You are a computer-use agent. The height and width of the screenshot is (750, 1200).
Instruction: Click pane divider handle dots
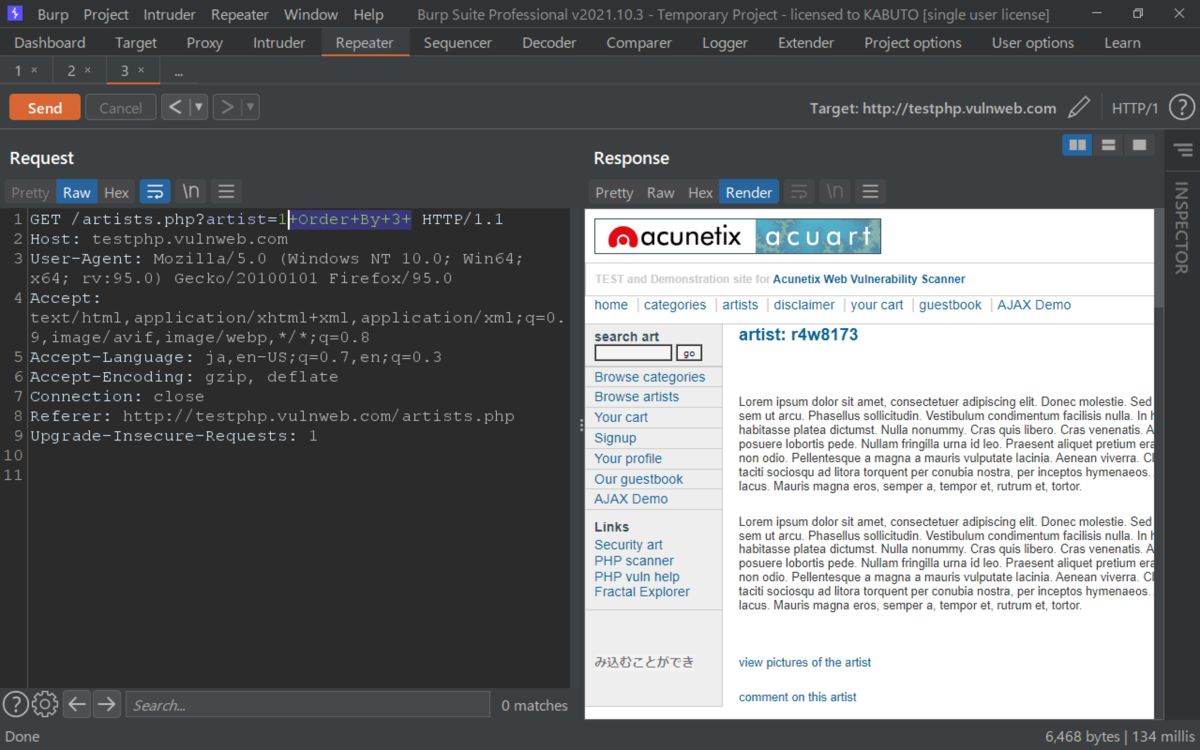click(x=581, y=425)
